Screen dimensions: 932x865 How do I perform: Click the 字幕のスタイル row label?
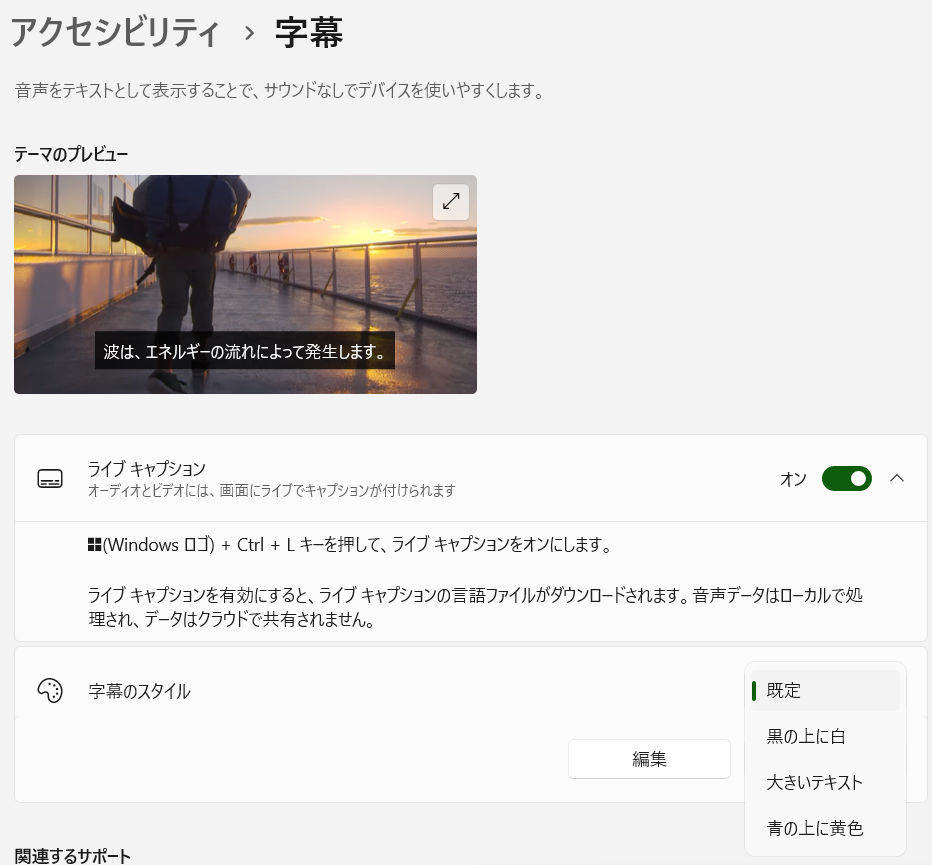(139, 691)
